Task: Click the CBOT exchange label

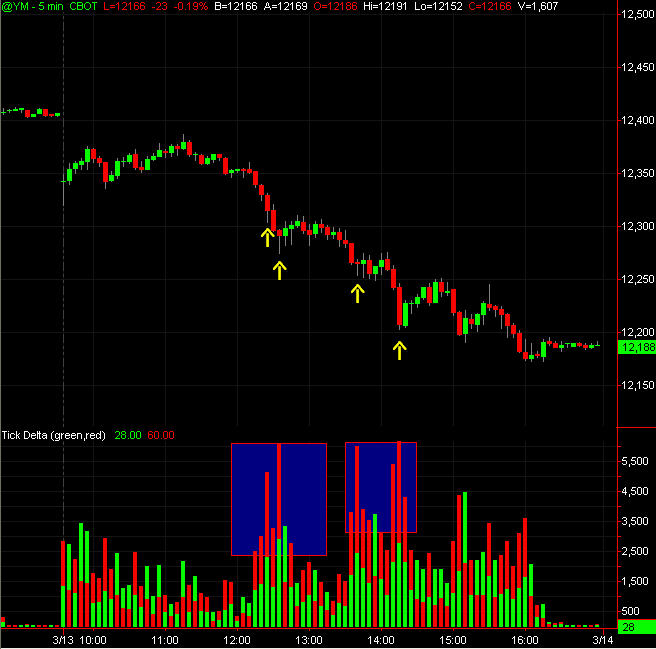Action: [83, 6]
